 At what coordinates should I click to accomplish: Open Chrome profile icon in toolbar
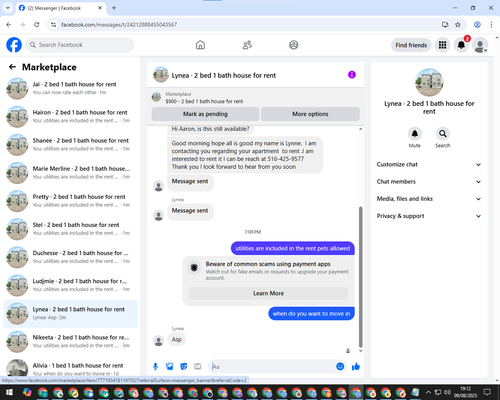[x=477, y=25]
